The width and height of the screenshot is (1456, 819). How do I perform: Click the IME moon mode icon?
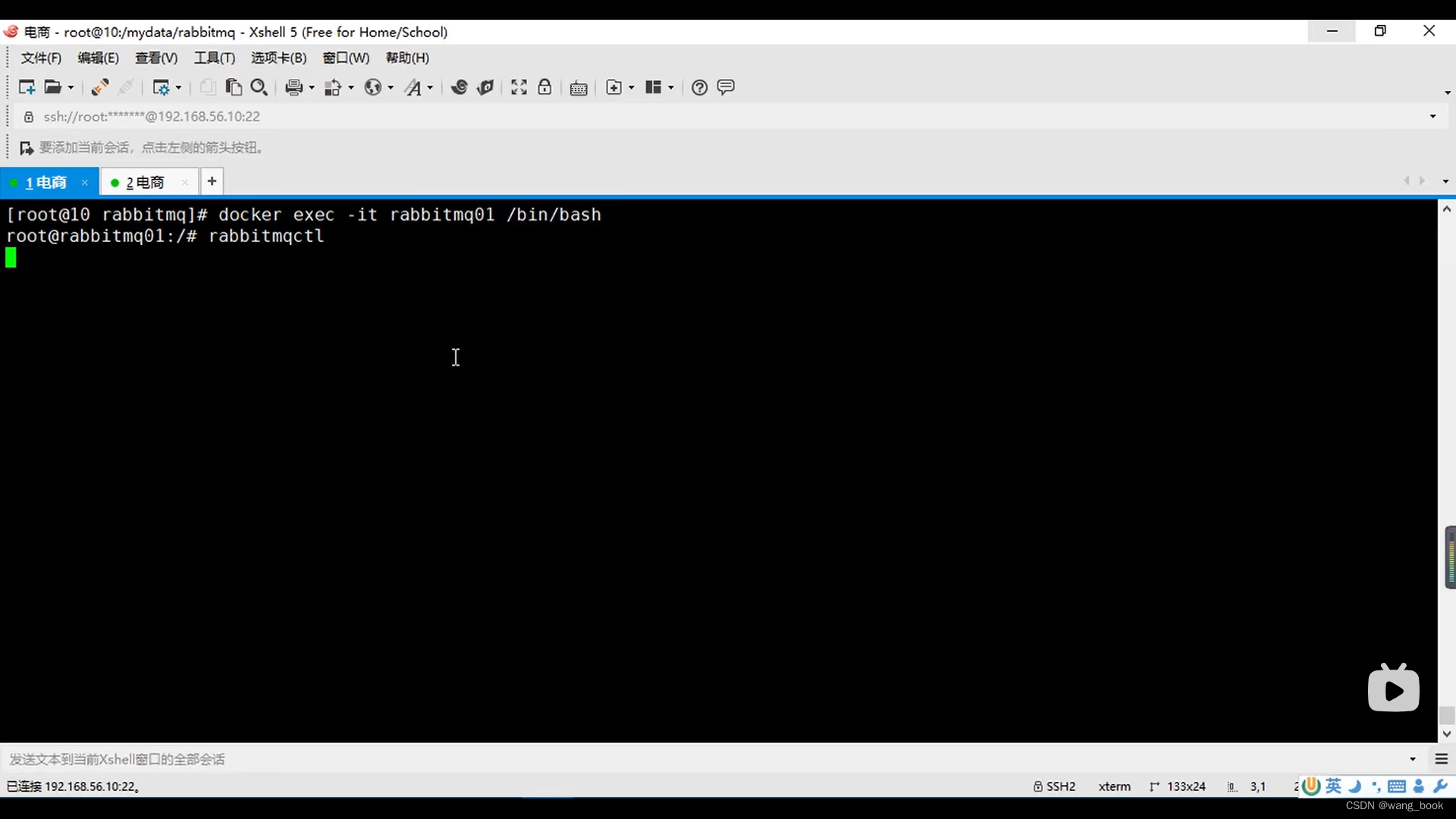[x=1355, y=786]
